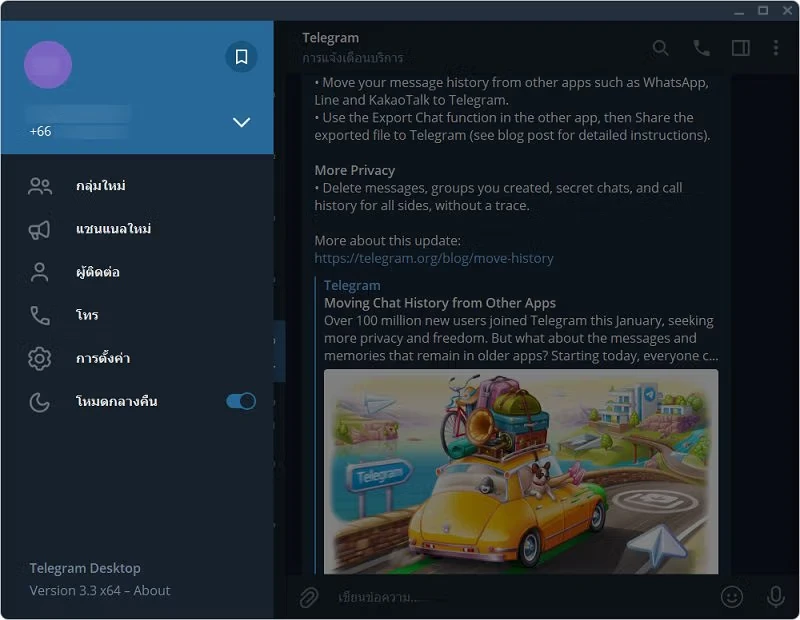
Task: Start a call with phone icon
Action: pyautogui.click(x=701, y=47)
